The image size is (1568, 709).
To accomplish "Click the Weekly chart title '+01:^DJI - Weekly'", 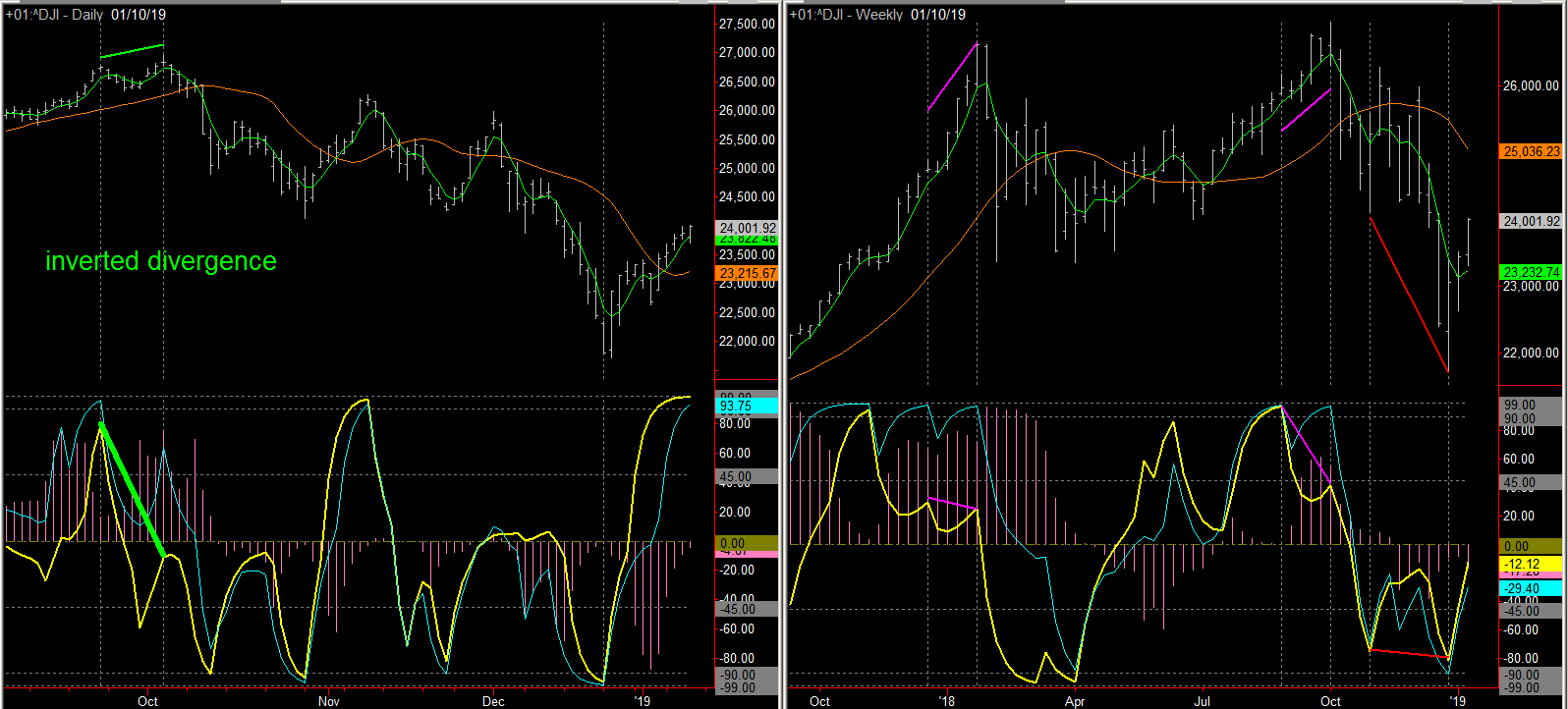I will click(x=846, y=15).
